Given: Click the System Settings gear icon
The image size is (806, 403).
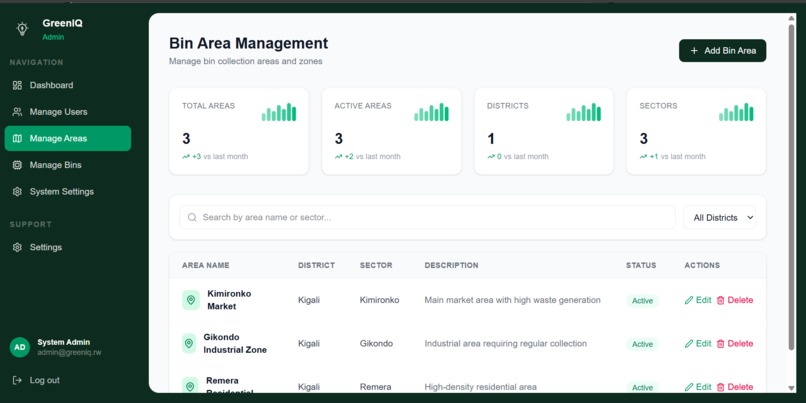Looking at the screenshot, I should pos(17,192).
